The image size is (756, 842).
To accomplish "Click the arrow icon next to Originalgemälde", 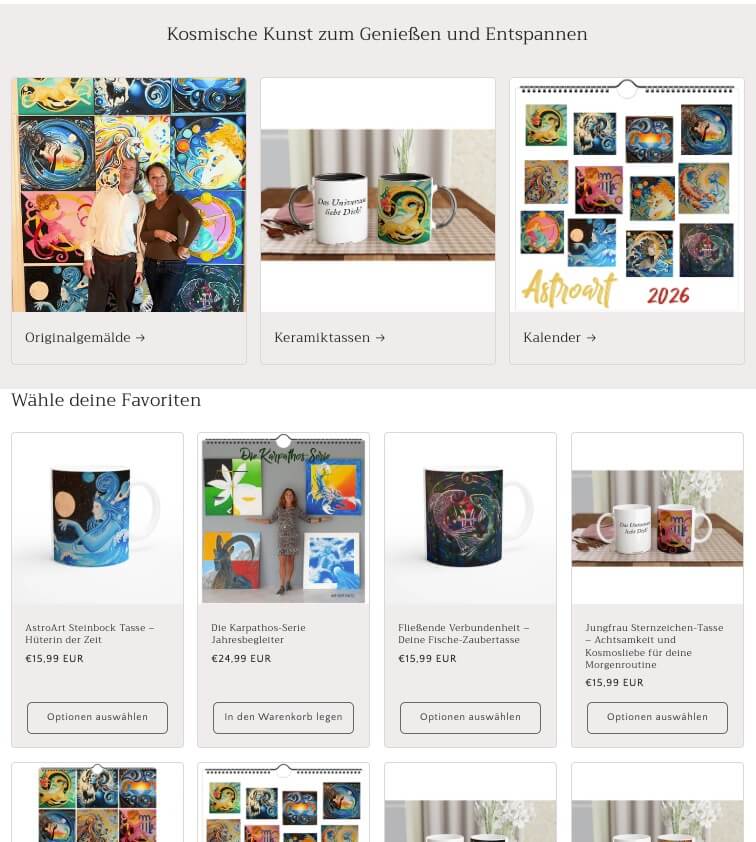I will click(141, 338).
